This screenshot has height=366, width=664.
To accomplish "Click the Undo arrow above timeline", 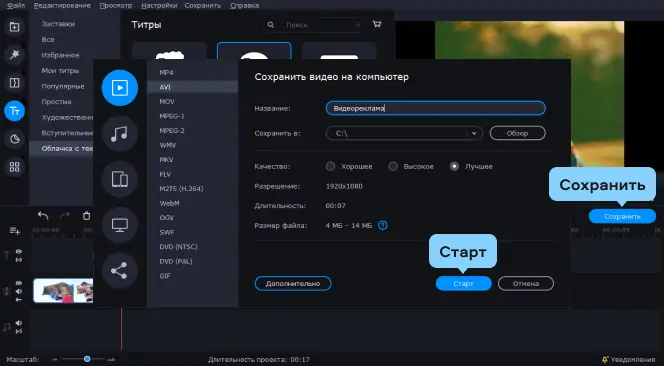I will (x=43, y=216).
